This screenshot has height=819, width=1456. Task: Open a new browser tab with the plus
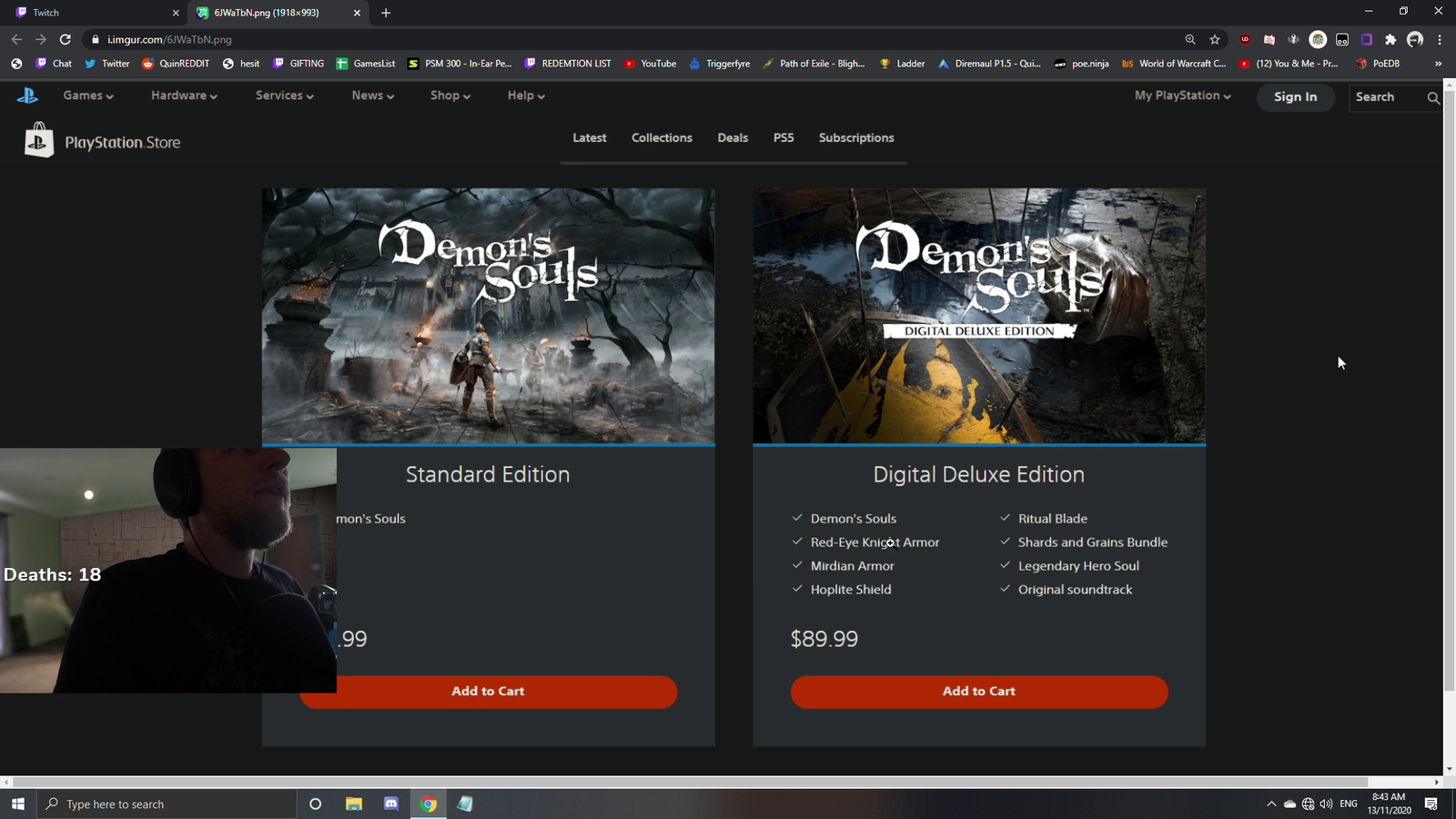tap(386, 13)
